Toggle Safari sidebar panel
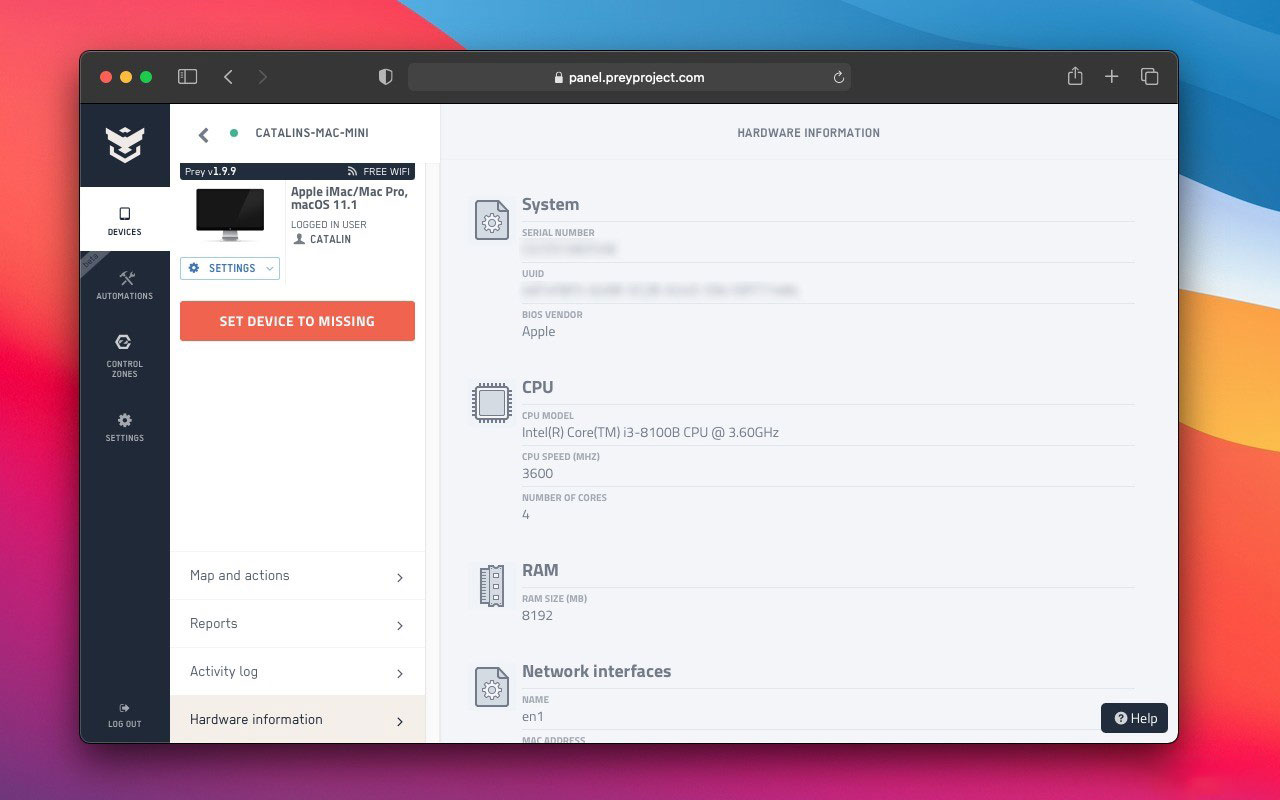Viewport: 1280px width, 800px height. tap(187, 77)
